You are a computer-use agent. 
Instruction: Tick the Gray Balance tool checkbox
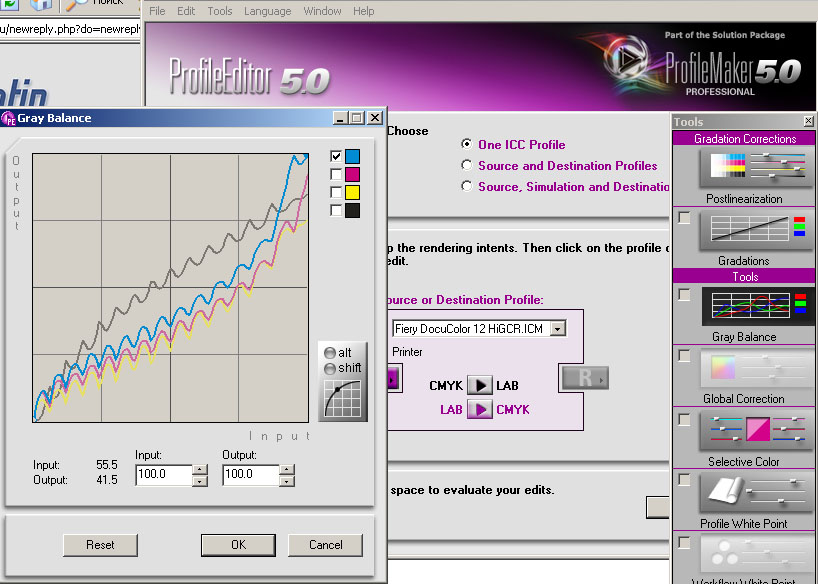684,294
